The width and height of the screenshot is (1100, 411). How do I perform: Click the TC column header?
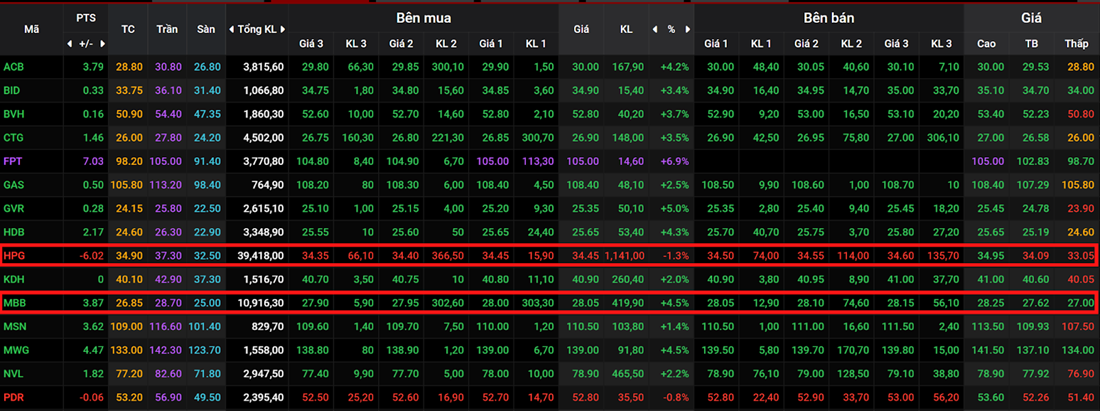click(127, 29)
